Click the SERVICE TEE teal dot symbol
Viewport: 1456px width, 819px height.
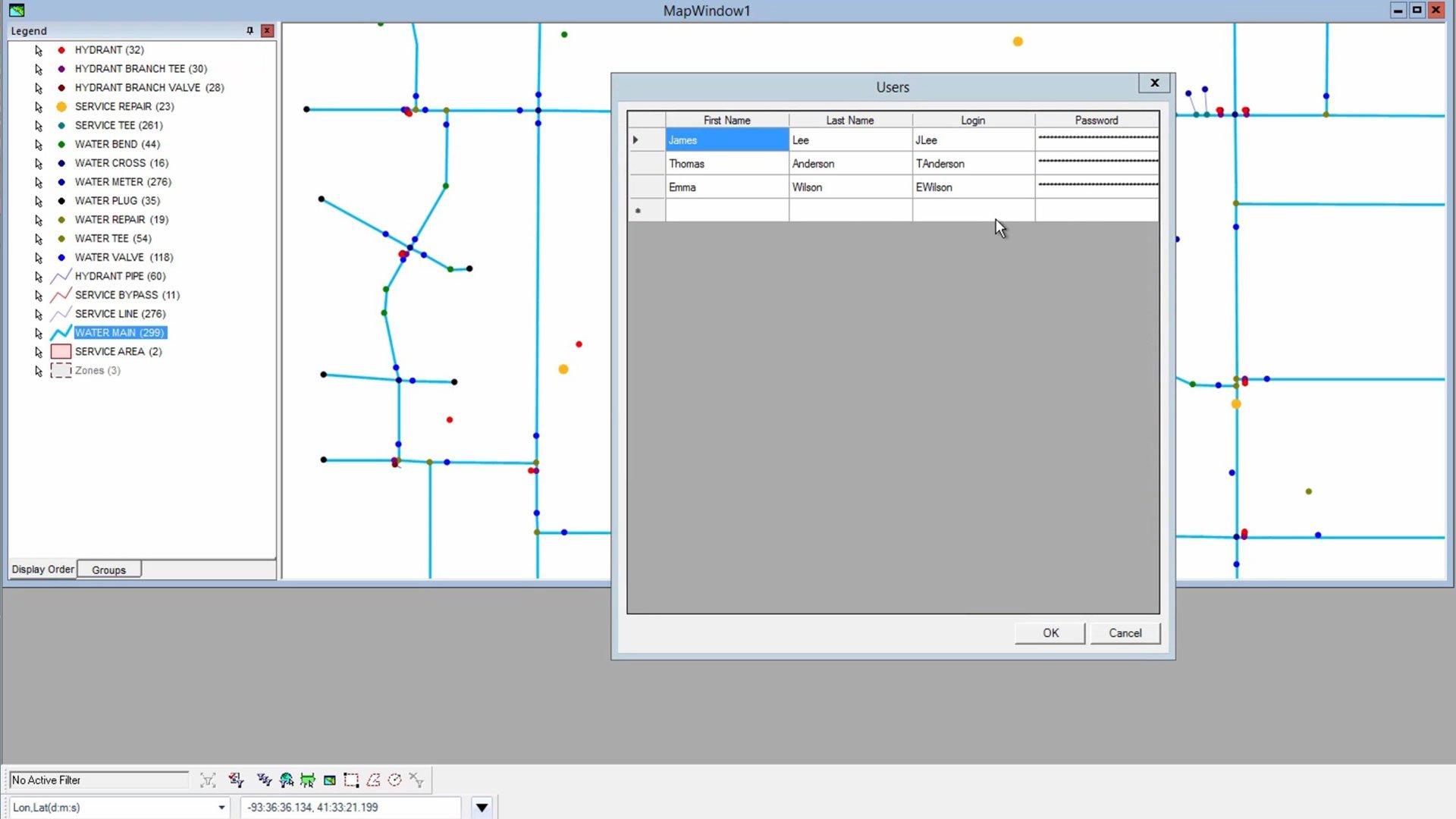tap(61, 126)
